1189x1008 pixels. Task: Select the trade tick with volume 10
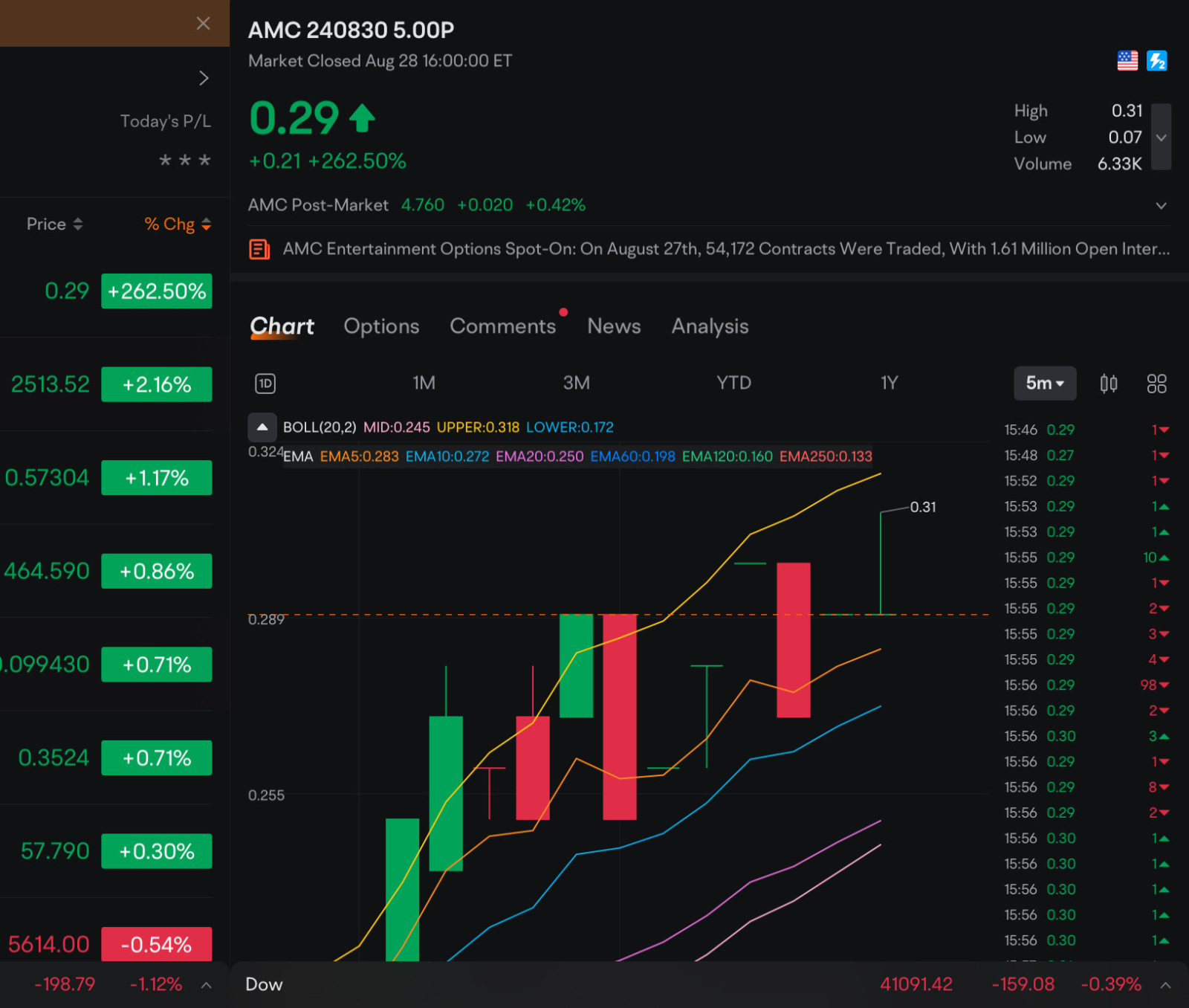(1086, 558)
